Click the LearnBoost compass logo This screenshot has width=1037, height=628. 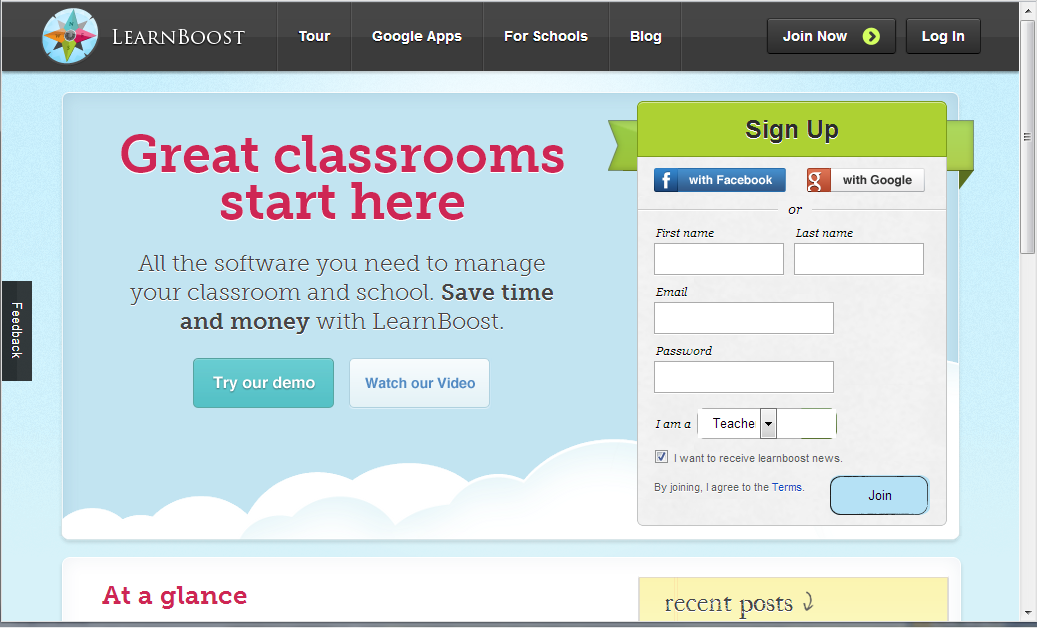click(70, 36)
